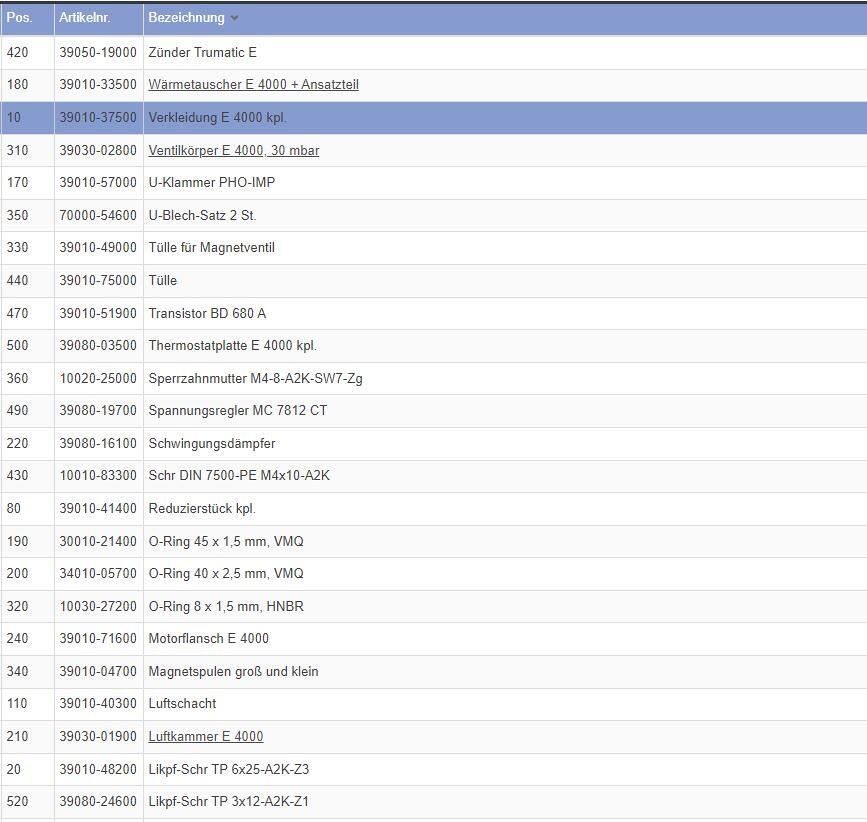Select the Motorflansch E 4000 row
Image resolution: width=867 pixels, height=822 pixels.
click(x=208, y=638)
